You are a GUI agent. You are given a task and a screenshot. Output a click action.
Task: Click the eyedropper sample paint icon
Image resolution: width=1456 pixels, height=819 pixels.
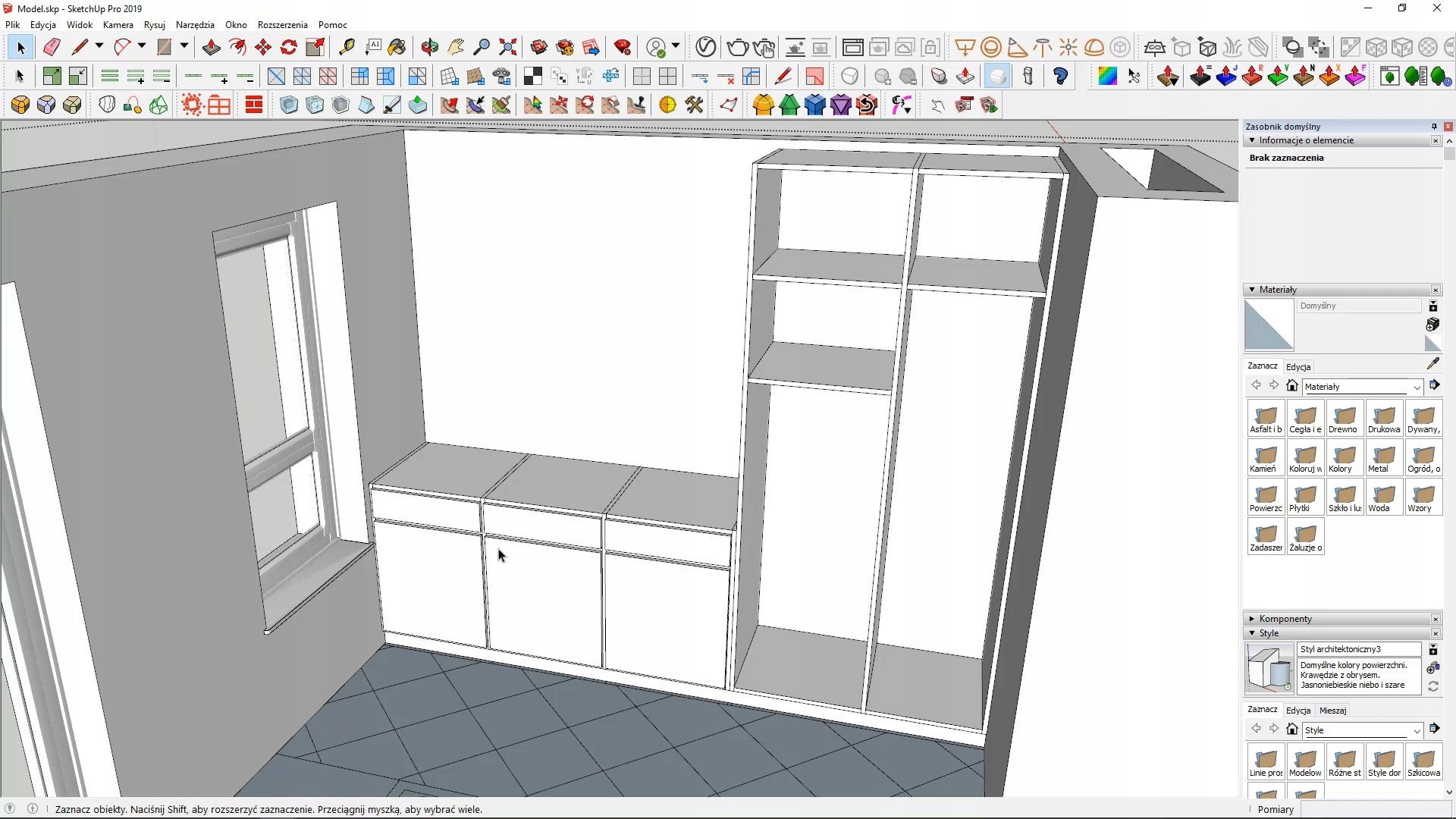point(1432,364)
